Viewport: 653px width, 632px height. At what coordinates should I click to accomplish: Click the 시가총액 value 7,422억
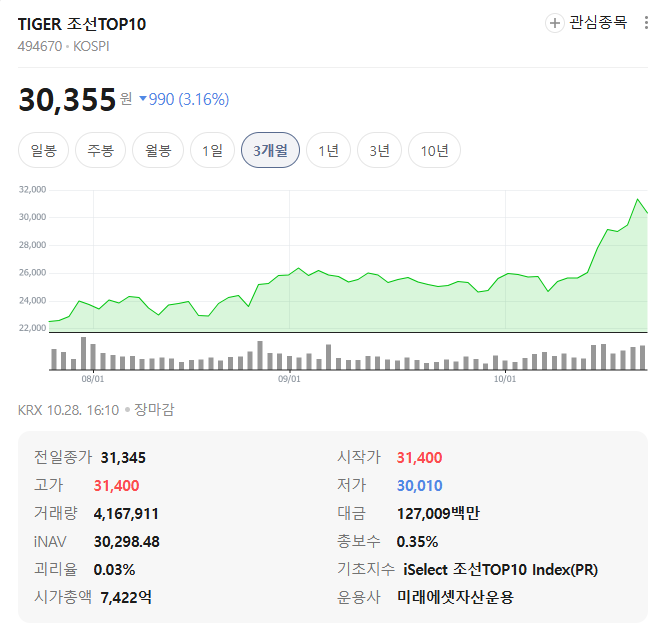point(126,598)
